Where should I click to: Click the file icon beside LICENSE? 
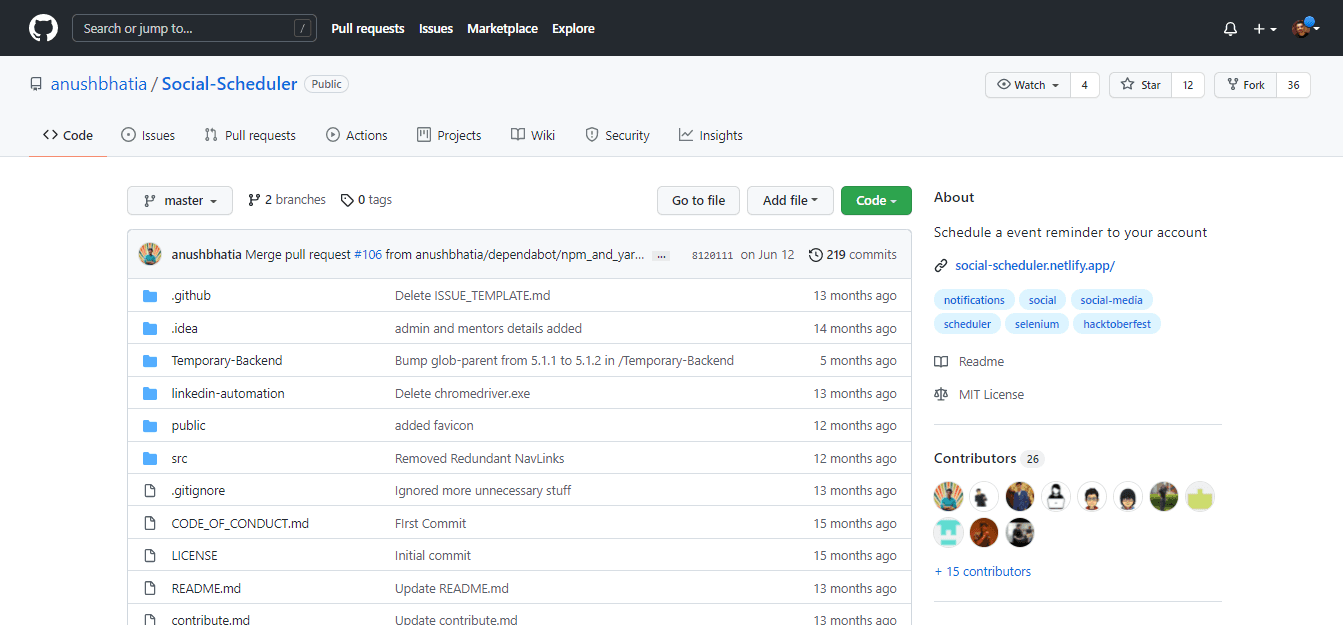coord(150,556)
